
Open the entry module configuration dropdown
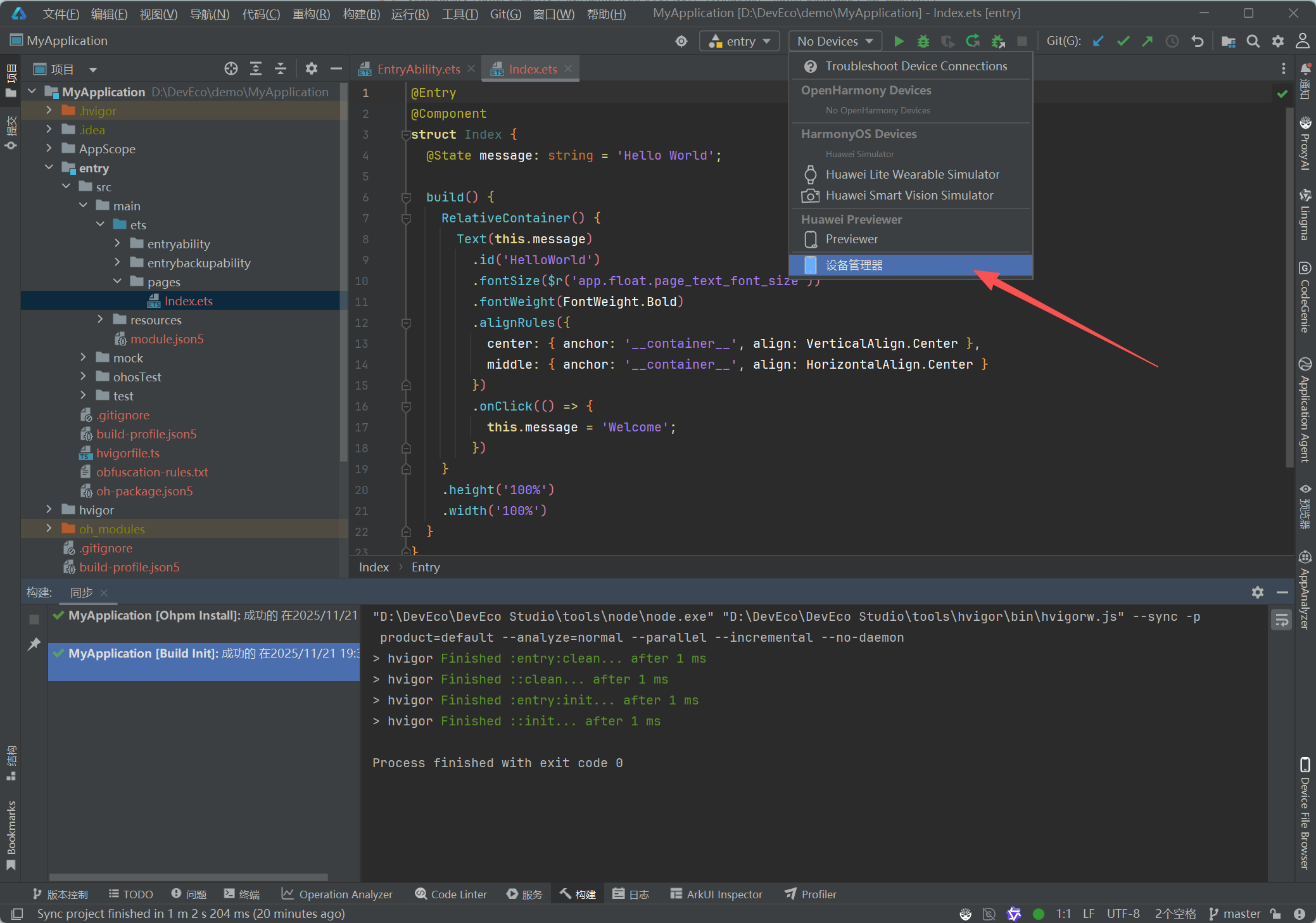tap(739, 41)
